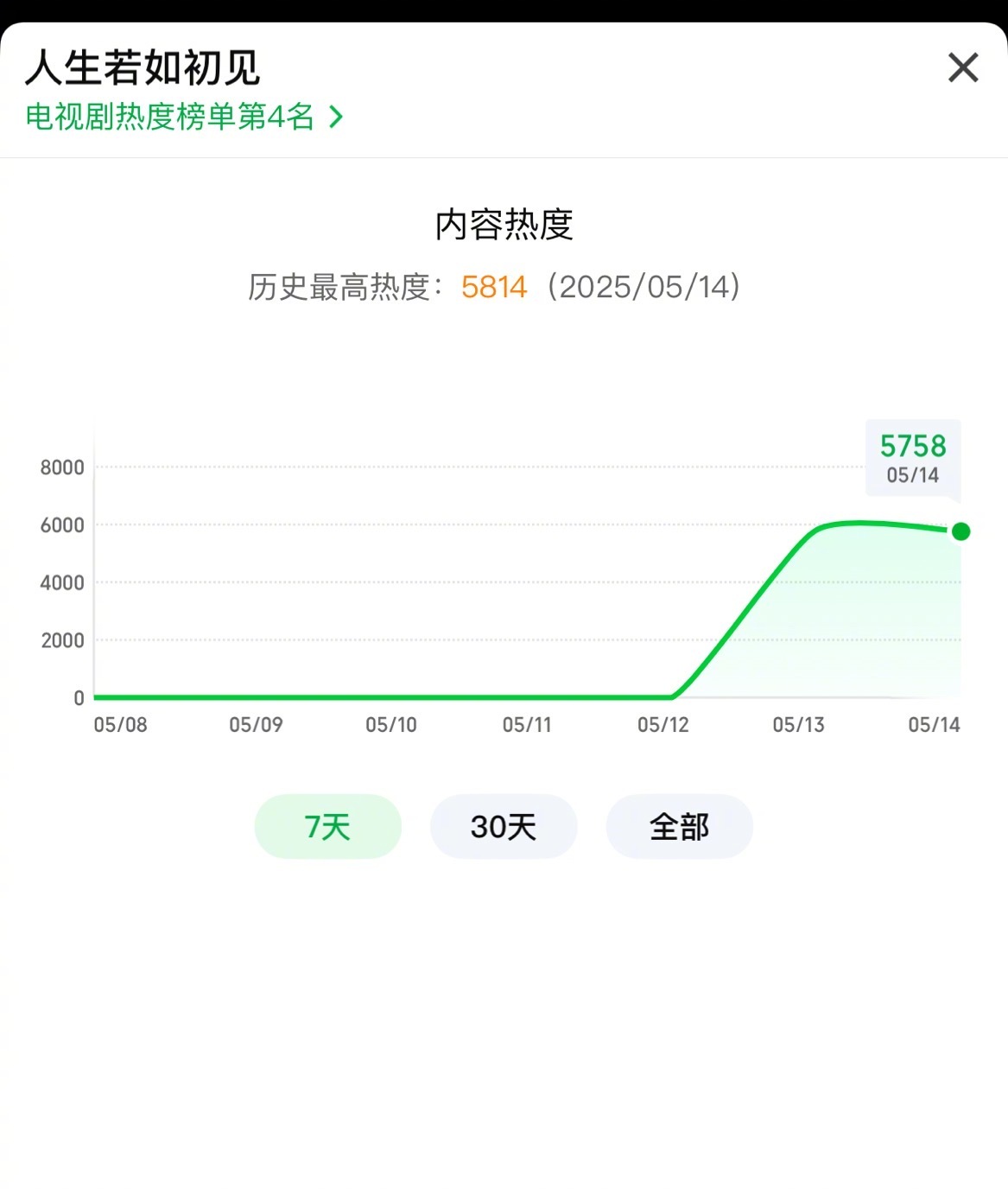This screenshot has height=1189, width=1008.
Task: Switch to the 全部 range tab
Action: coord(680,826)
